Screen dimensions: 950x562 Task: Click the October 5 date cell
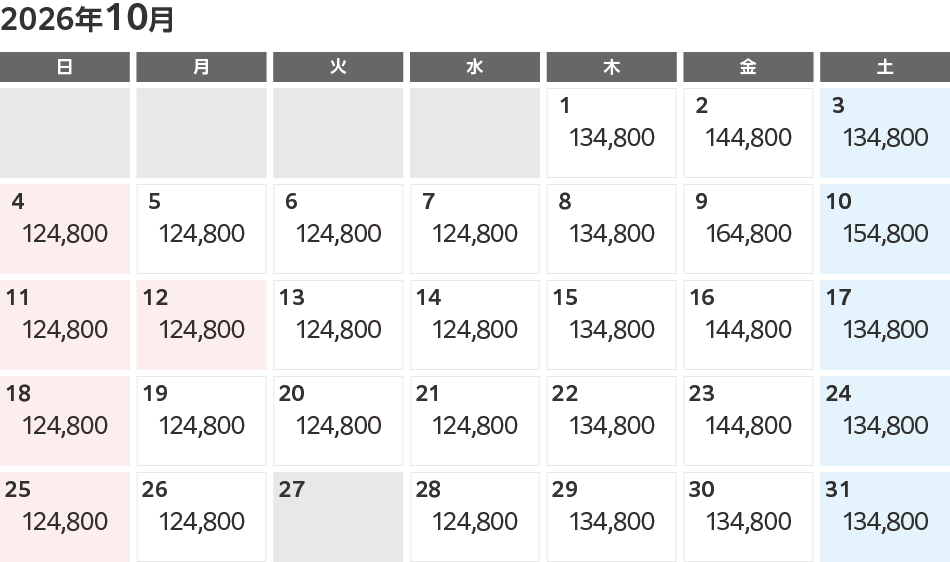click(x=201, y=228)
